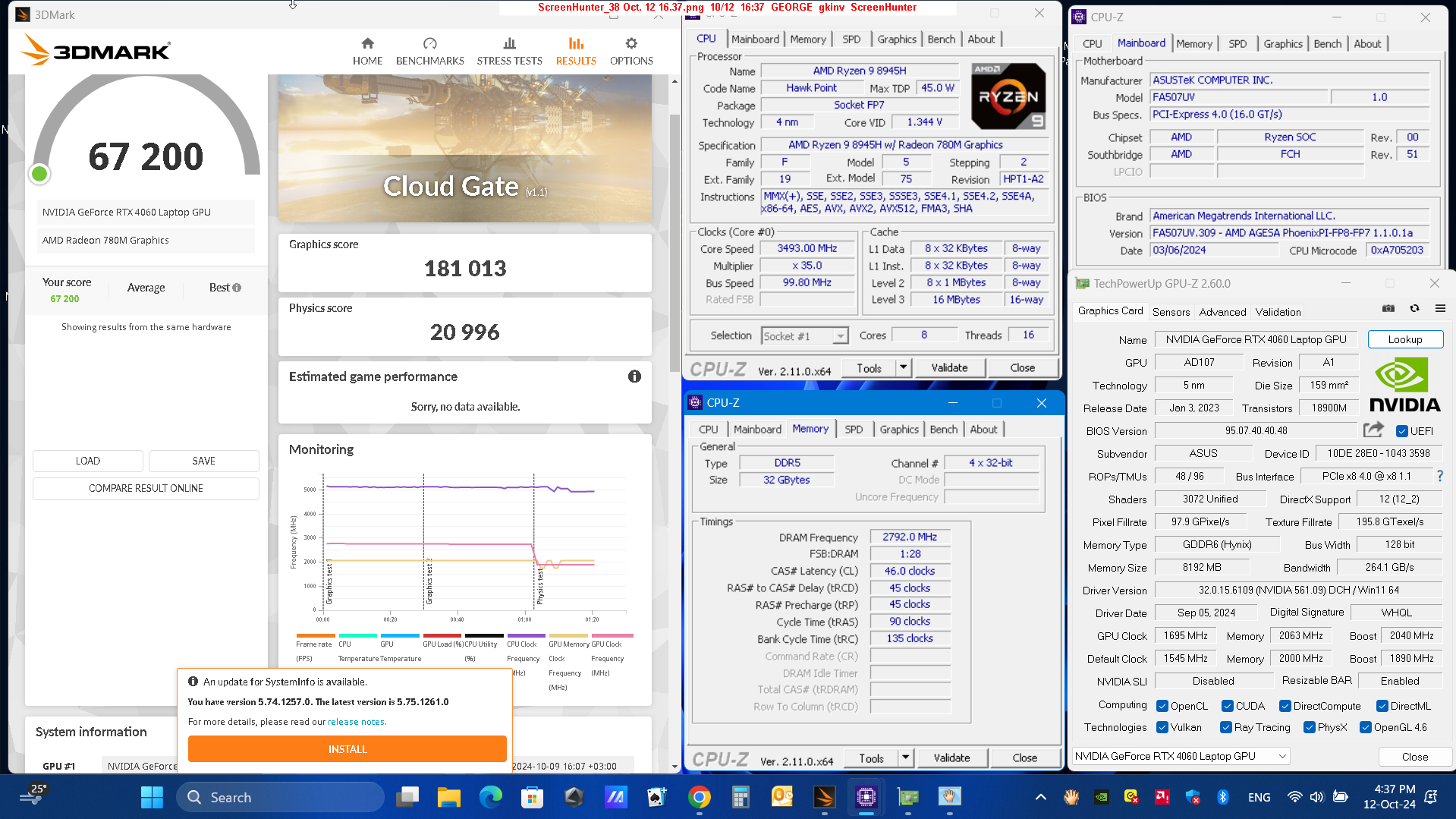Viewport: 1456px width, 819px height.
Task: Open Microsoft Edge from the taskbar
Action: click(x=490, y=797)
